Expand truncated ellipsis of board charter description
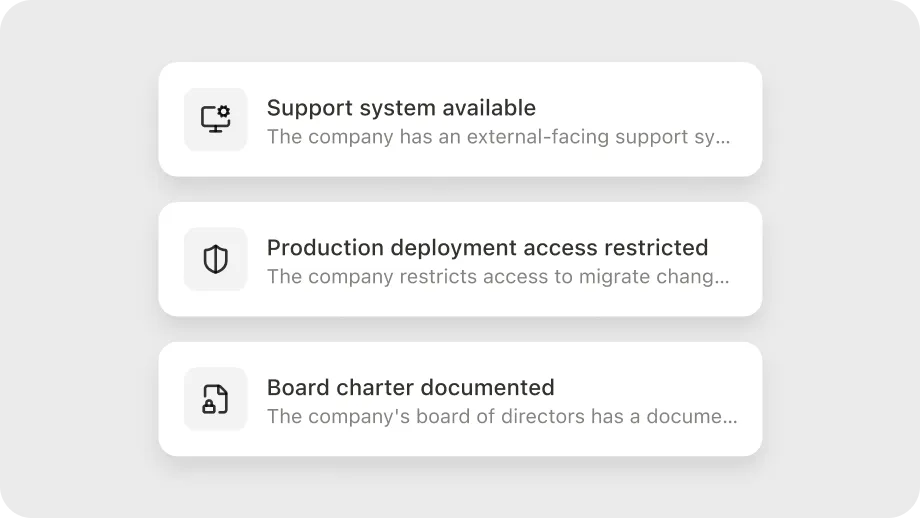920x518 pixels. point(731,418)
